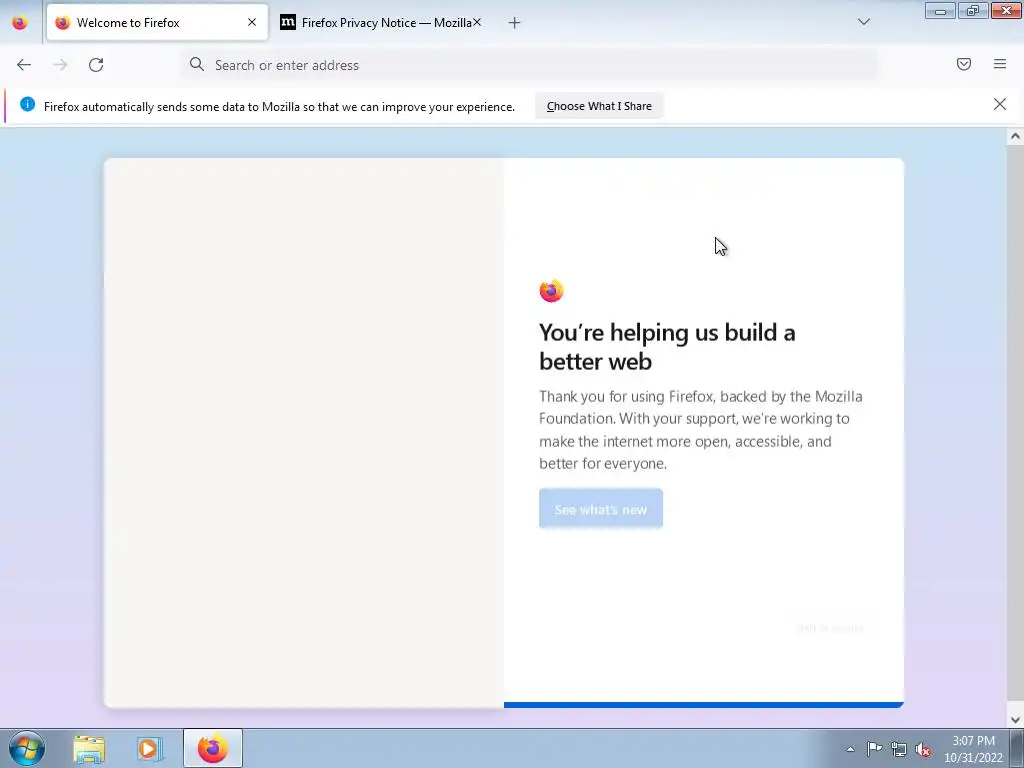Click the network status tray icon
This screenshot has width=1024, height=768.
[899, 749]
